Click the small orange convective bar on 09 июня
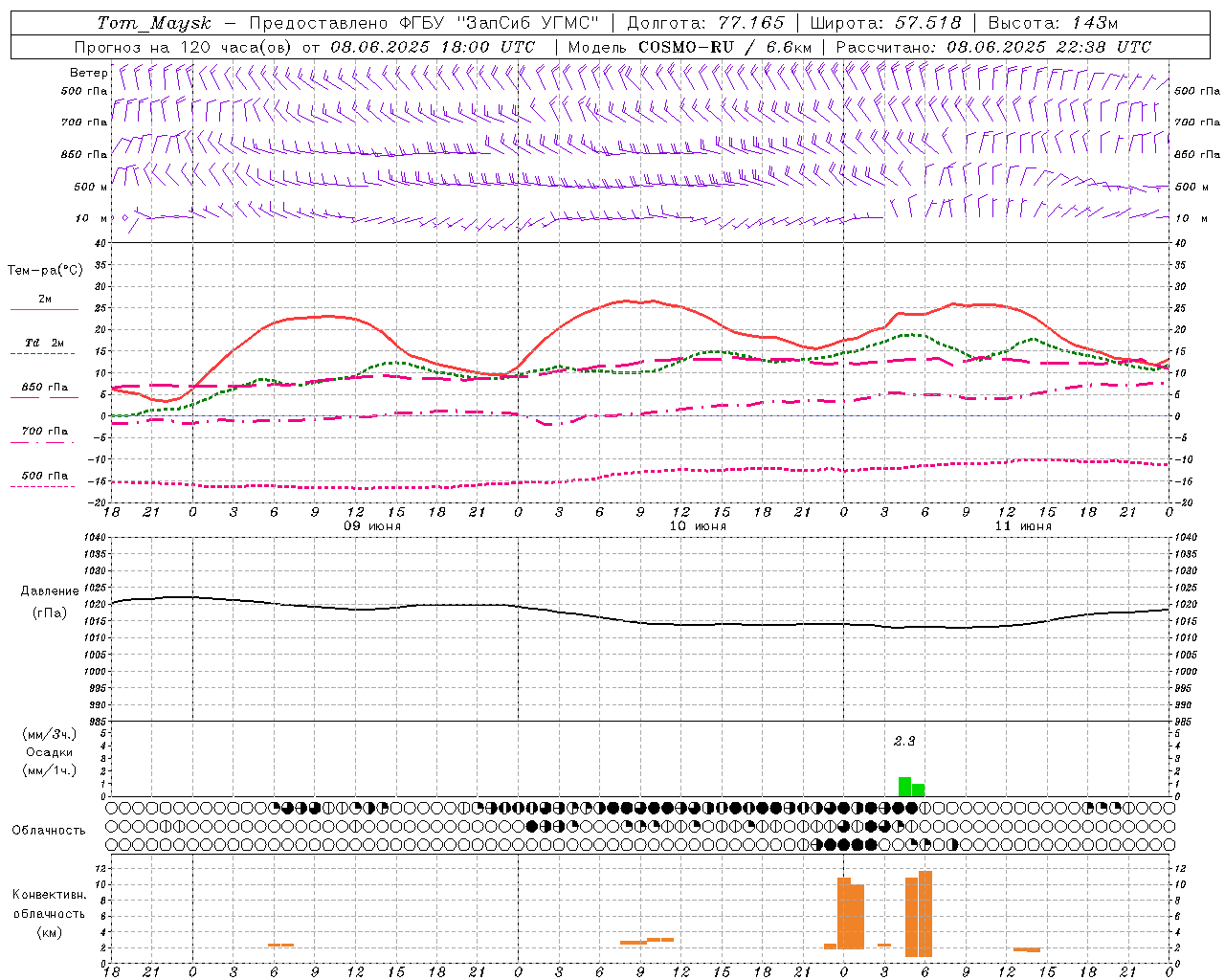This screenshot has width=1225, height=980. (280, 946)
